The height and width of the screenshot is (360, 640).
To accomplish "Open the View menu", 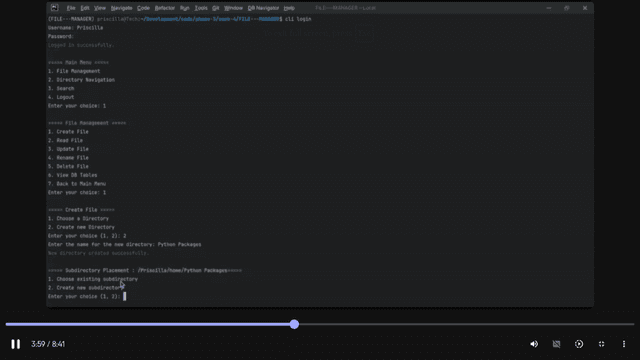I will [x=100, y=8].
